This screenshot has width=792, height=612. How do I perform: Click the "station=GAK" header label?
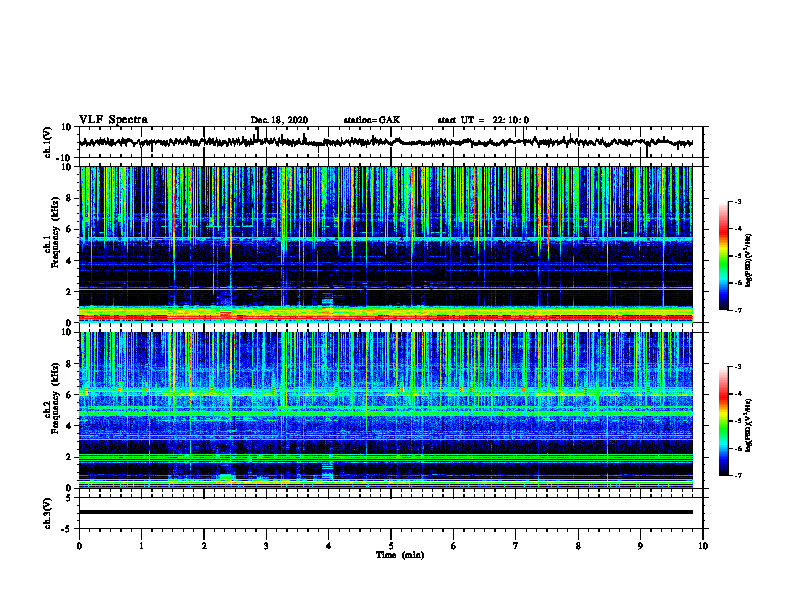coord(372,120)
